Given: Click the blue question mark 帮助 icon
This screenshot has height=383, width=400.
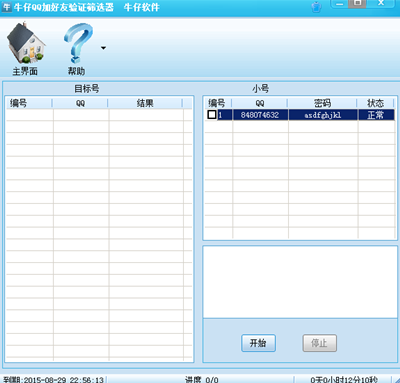Looking at the screenshot, I should (x=78, y=43).
